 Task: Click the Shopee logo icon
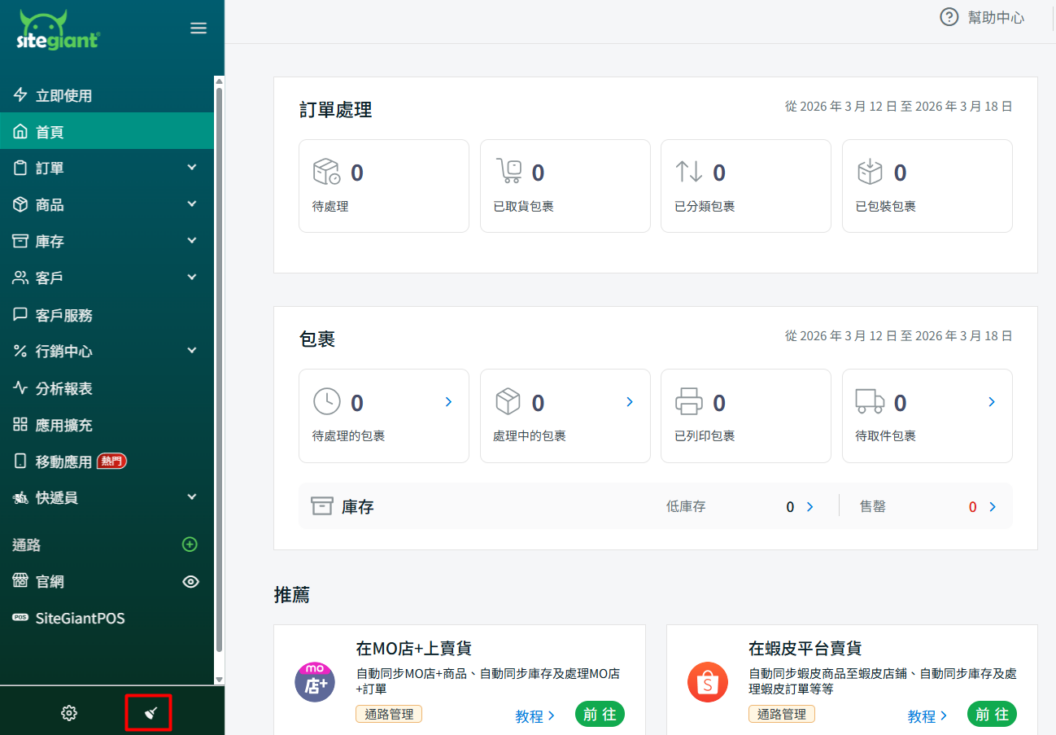(708, 682)
